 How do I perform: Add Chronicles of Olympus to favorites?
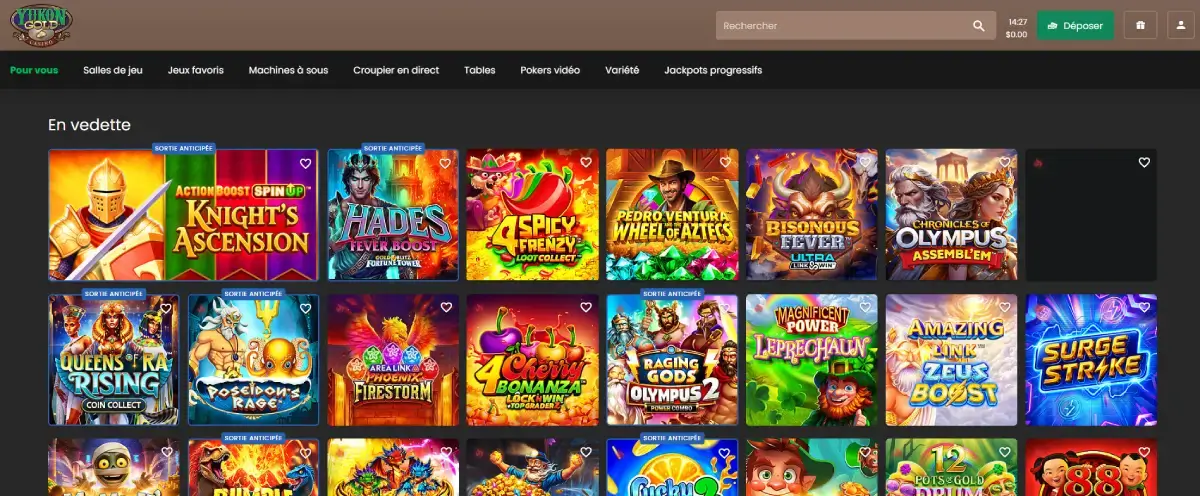point(1004,163)
